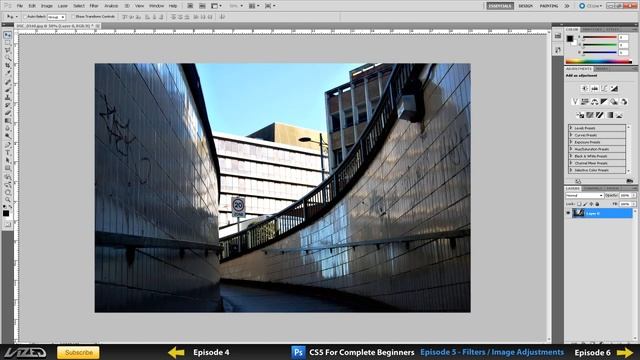The image size is (640, 360).
Task: Go to Episode 6 link
Action: pos(603,352)
